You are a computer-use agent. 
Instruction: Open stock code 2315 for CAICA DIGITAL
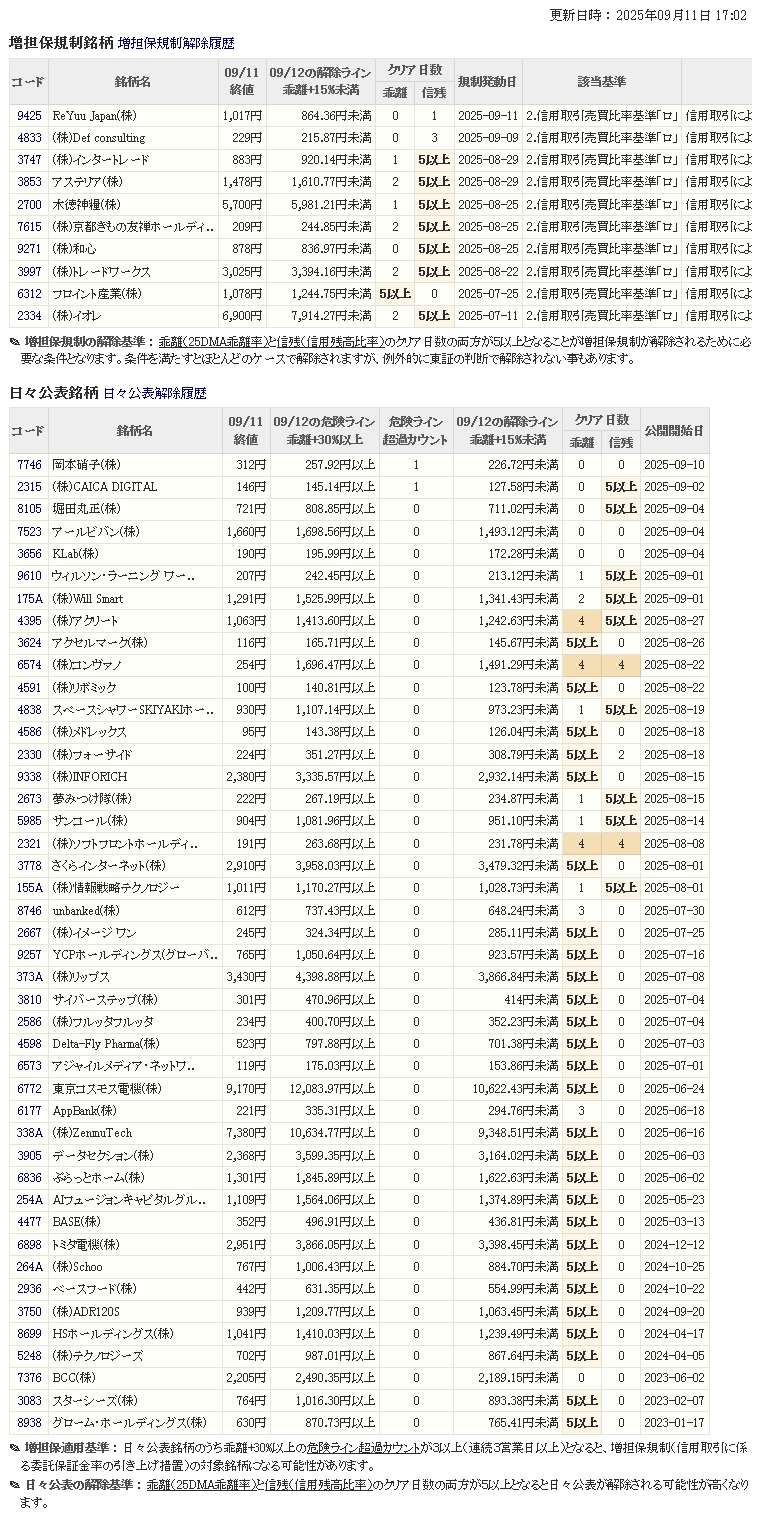[29, 487]
